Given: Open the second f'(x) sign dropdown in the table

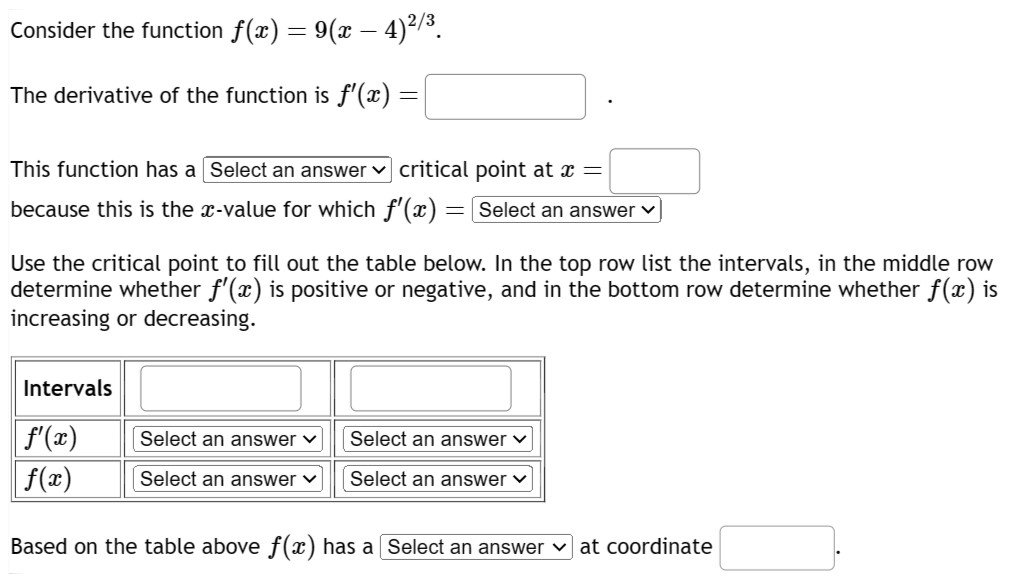Looking at the screenshot, I should click(436, 438).
